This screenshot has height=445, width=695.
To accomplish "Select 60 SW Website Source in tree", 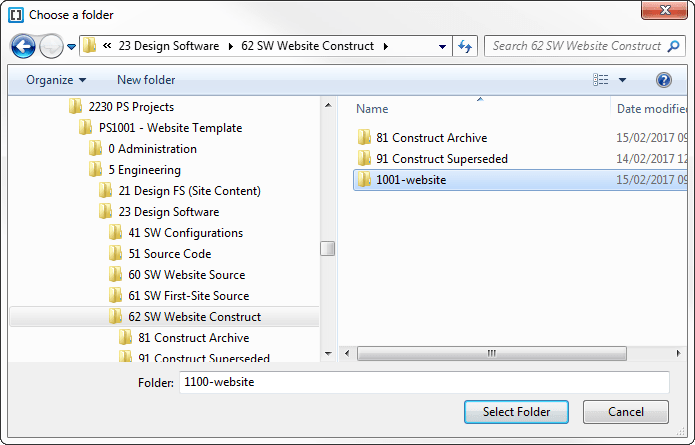I will point(187,275).
